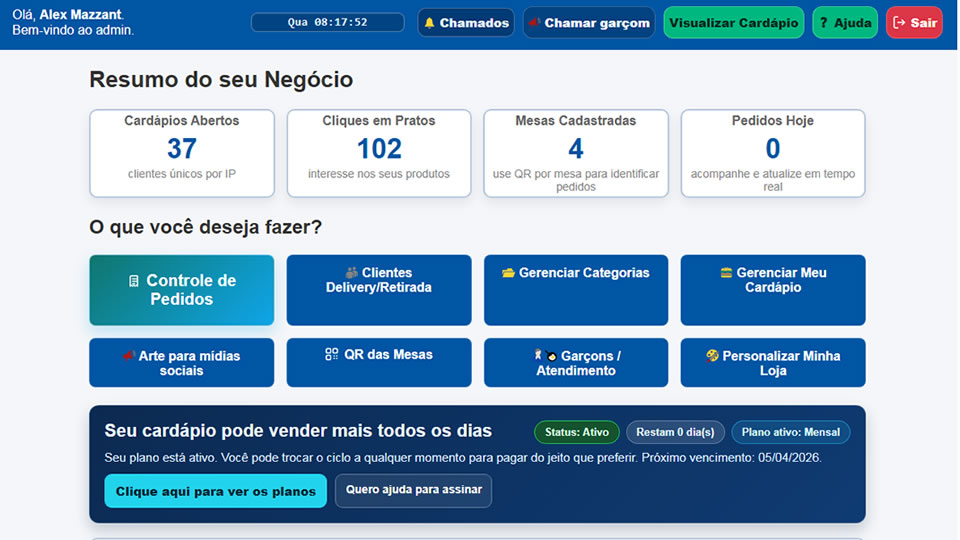Click the question mark Ajuda icon
The width and height of the screenshot is (960, 540).
[824, 23]
